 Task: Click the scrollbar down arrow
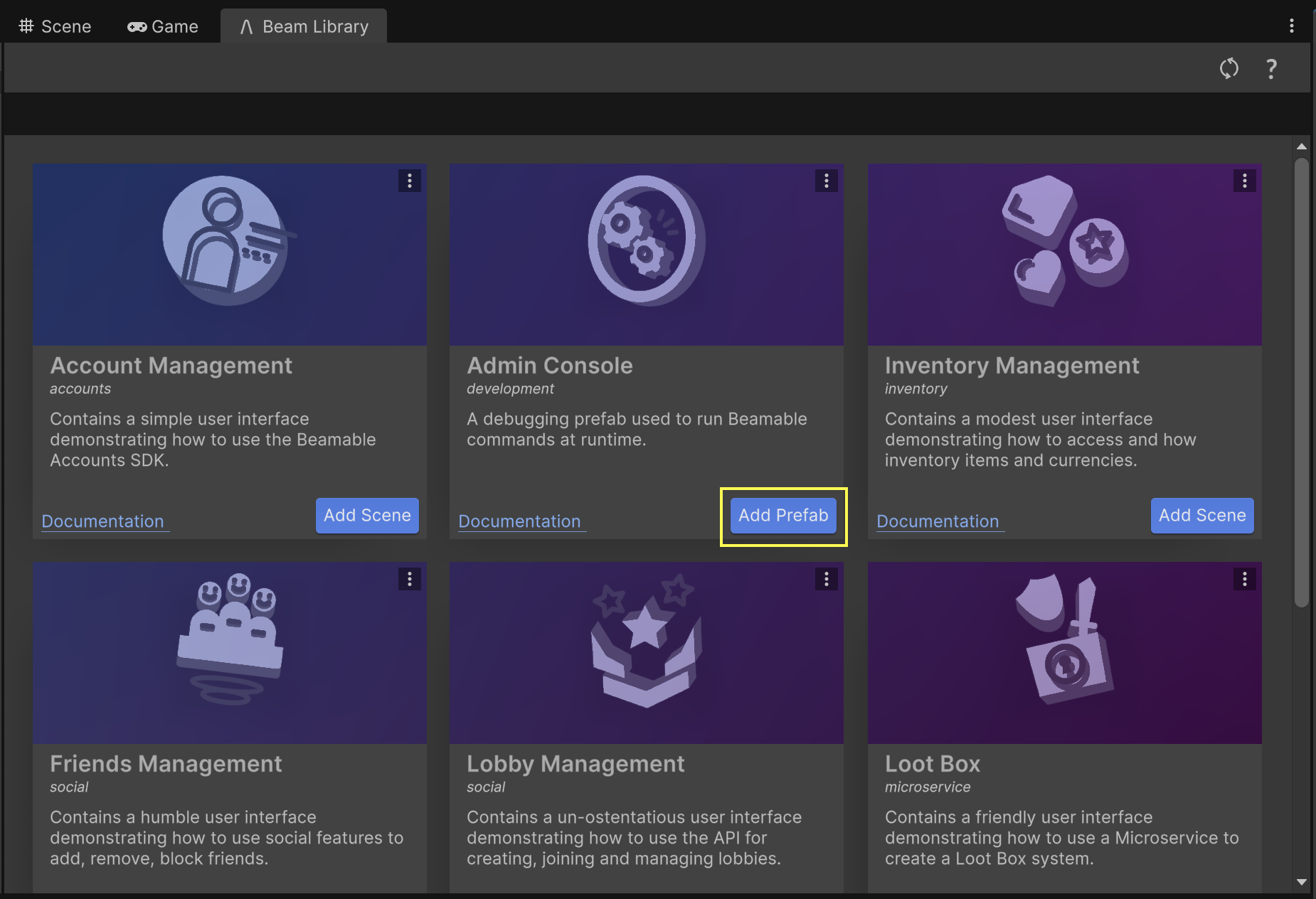click(1302, 882)
